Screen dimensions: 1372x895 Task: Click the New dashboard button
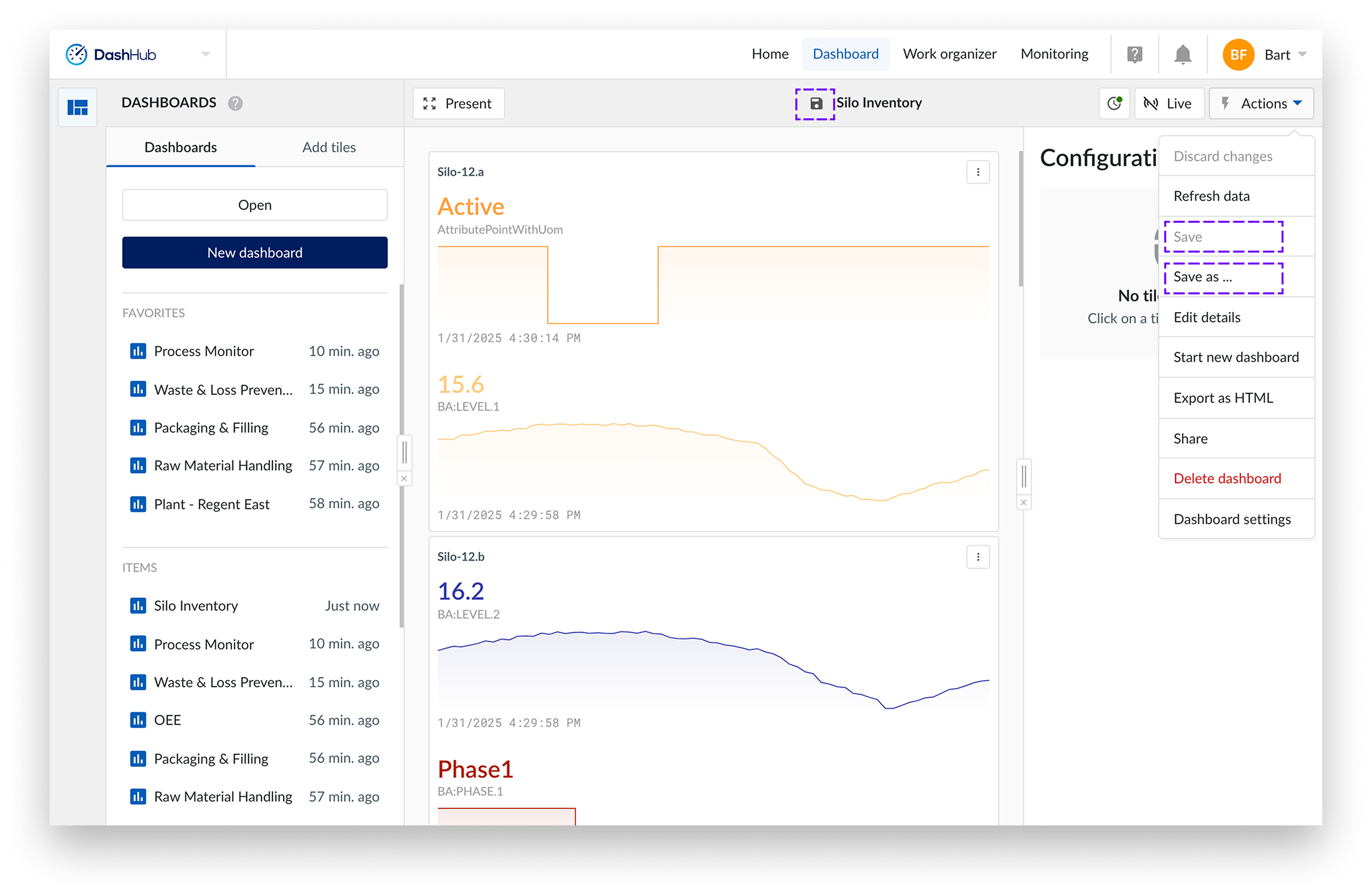tap(254, 253)
